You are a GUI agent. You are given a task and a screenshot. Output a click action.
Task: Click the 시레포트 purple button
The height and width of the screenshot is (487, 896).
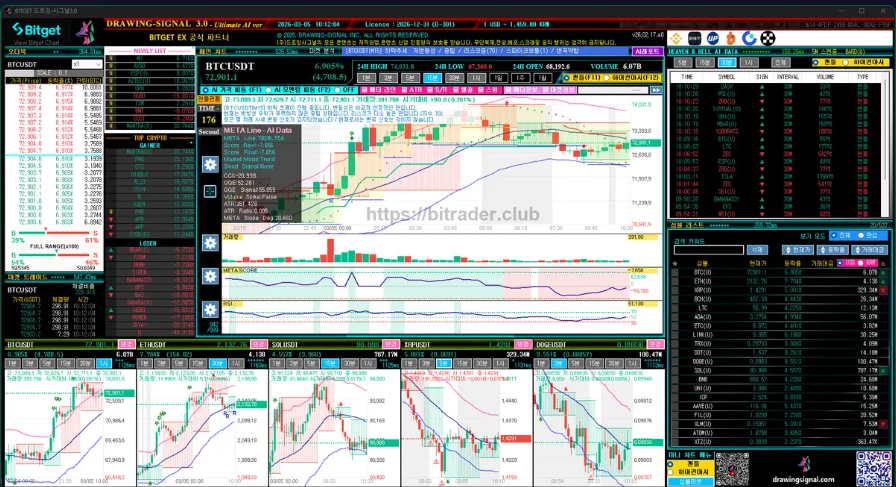[647, 51]
